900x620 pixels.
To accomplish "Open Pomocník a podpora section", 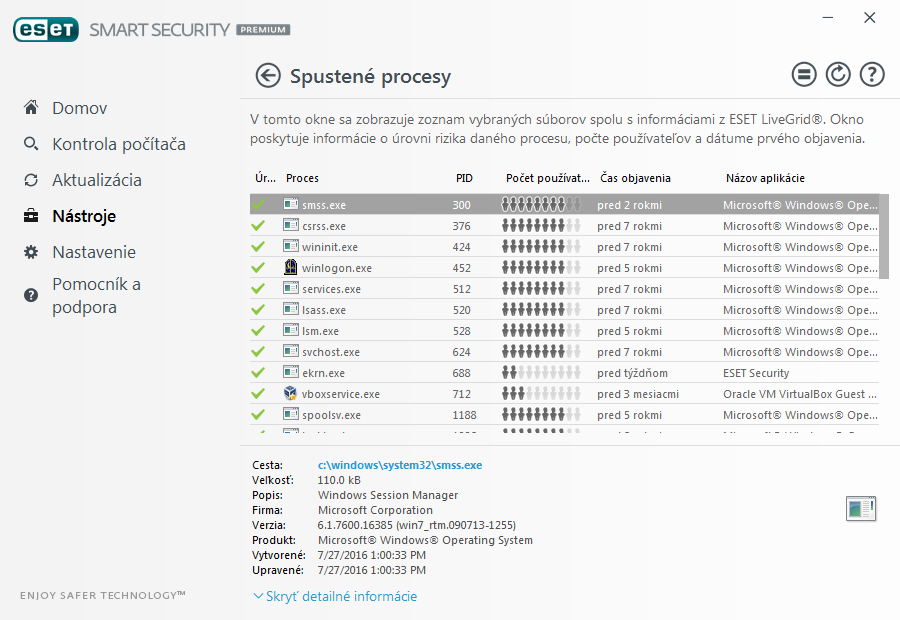I will point(96,296).
